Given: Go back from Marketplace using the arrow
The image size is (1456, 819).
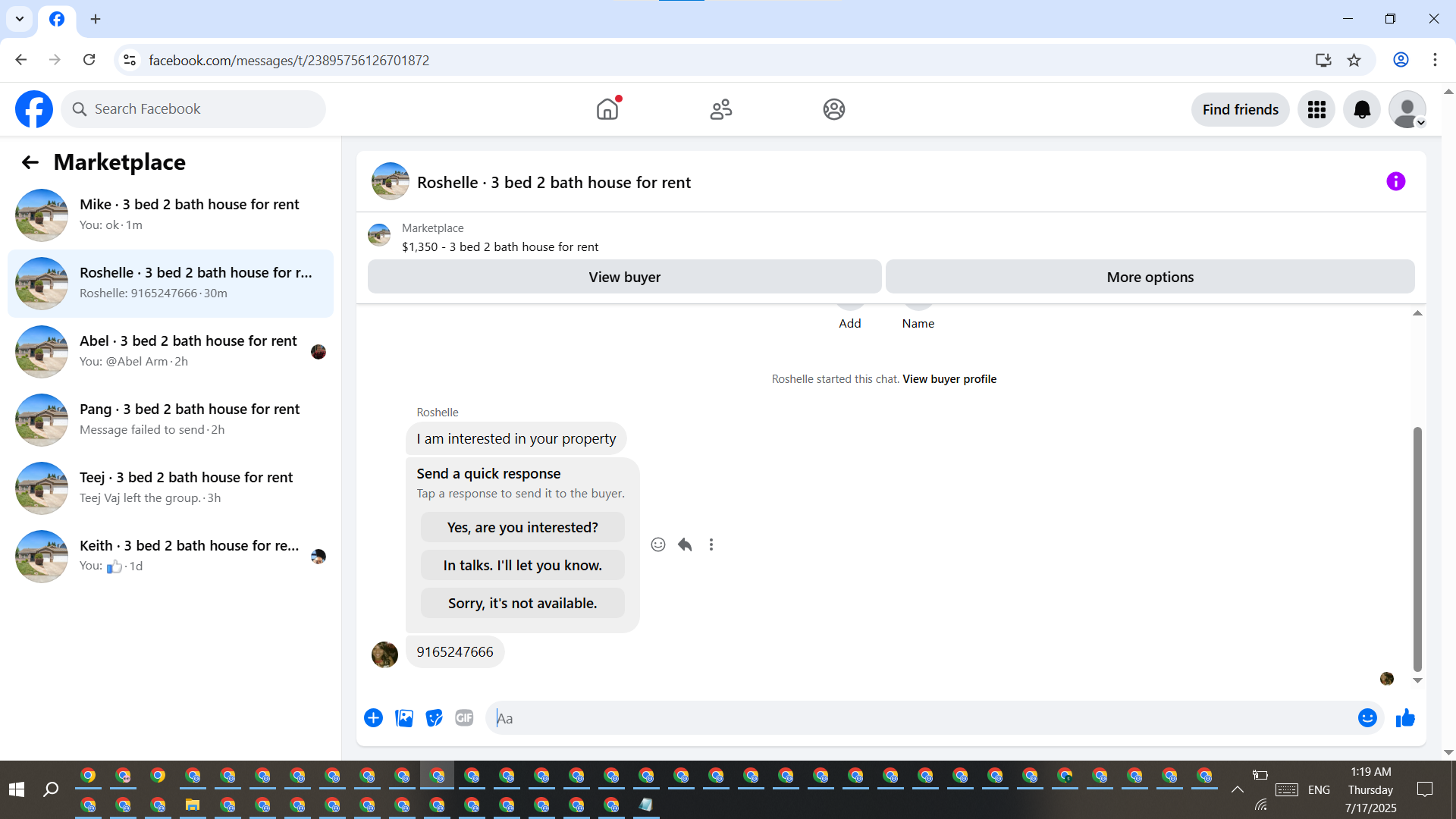Looking at the screenshot, I should pyautogui.click(x=30, y=162).
